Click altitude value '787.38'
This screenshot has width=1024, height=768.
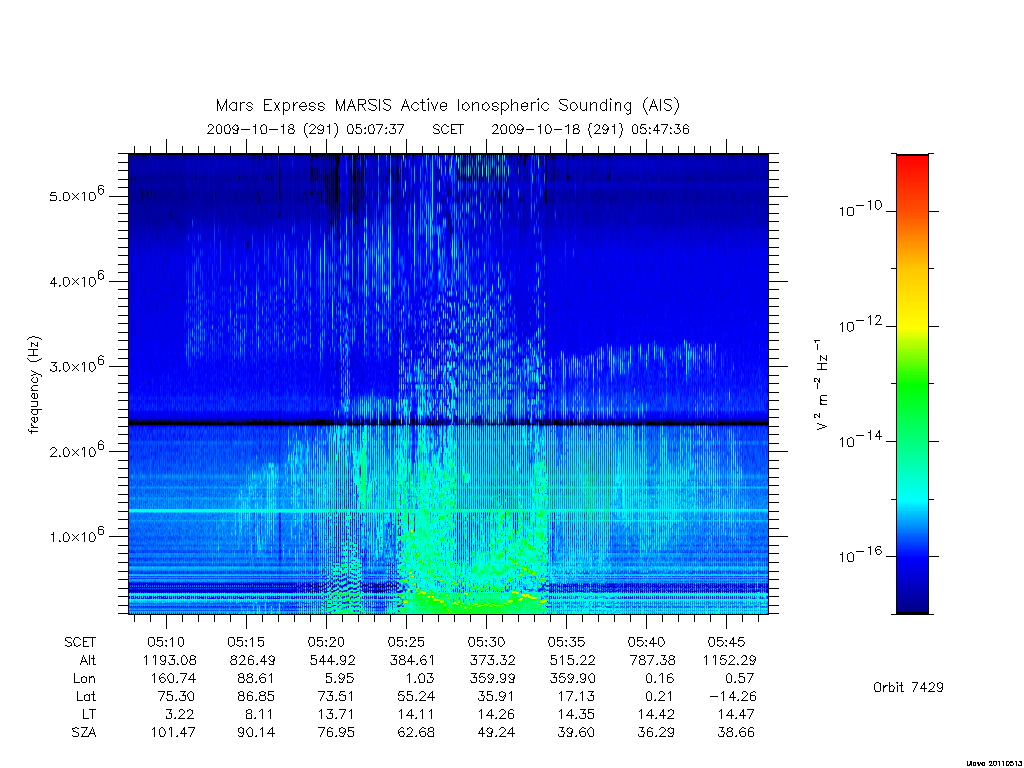(x=652, y=660)
